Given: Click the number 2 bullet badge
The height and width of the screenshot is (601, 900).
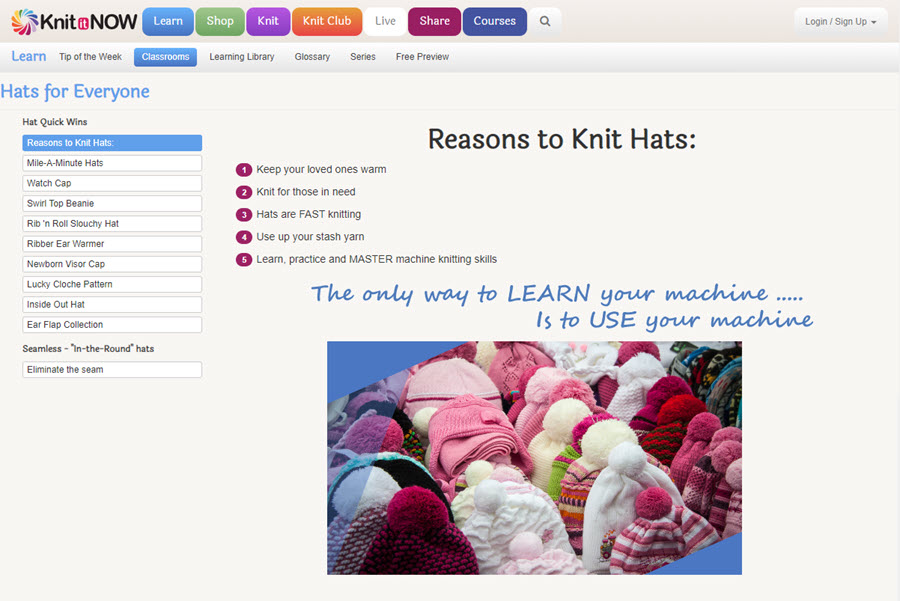Looking at the screenshot, I should pos(244,192).
